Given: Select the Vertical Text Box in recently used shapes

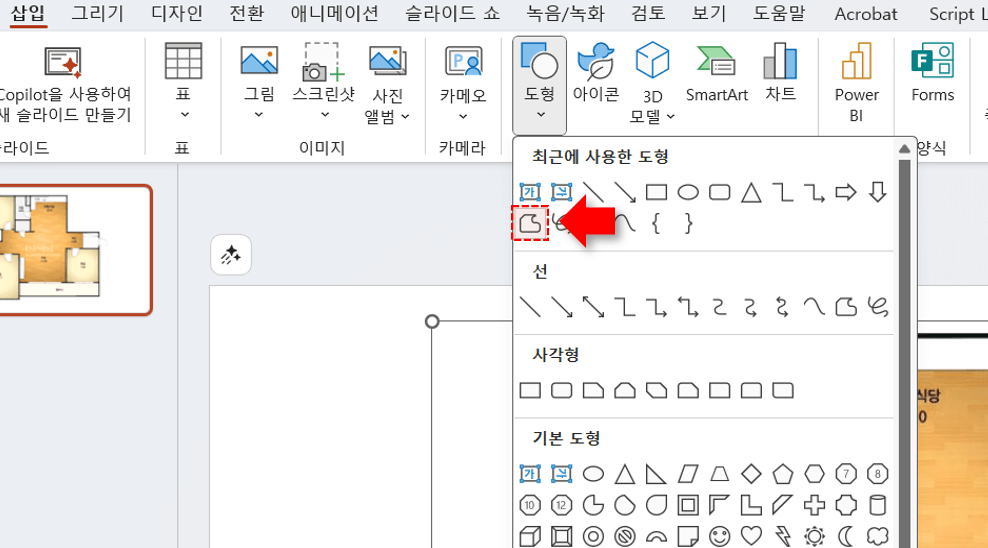Looking at the screenshot, I should 561,191.
